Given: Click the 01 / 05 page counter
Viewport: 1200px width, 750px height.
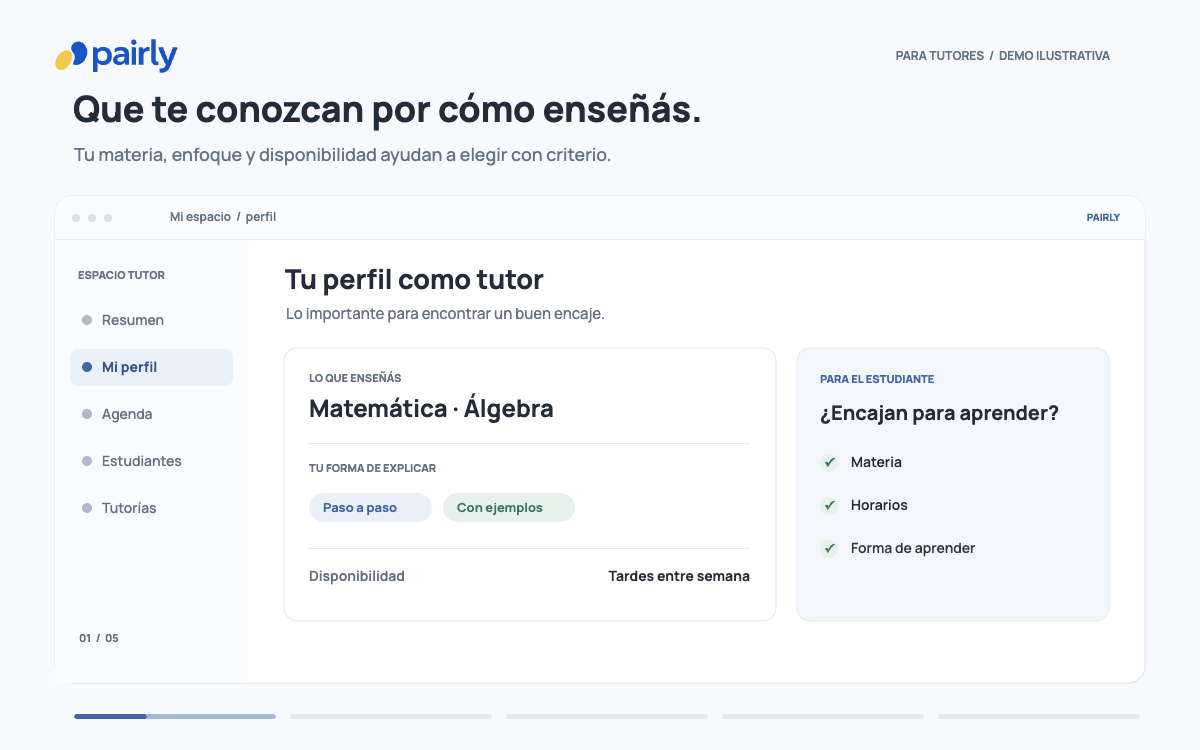Looking at the screenshot, I should [x=99, y=638].
